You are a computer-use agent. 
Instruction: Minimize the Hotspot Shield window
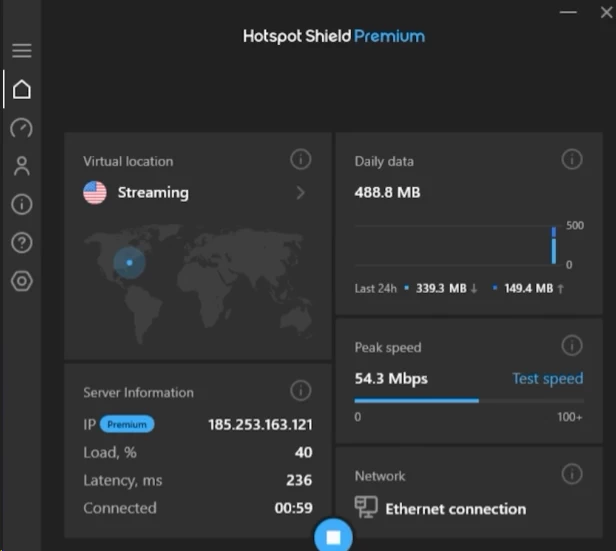point(568,13)
